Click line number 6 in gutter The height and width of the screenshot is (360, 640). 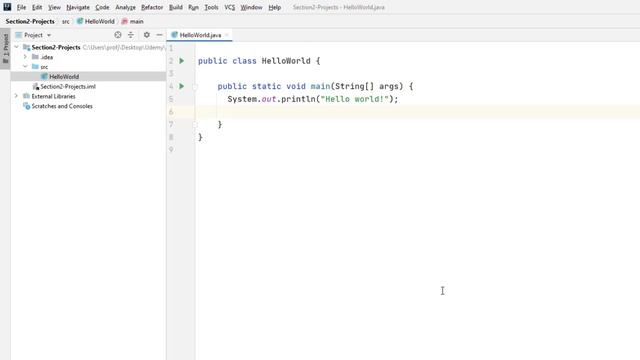(x=171, y=112)
